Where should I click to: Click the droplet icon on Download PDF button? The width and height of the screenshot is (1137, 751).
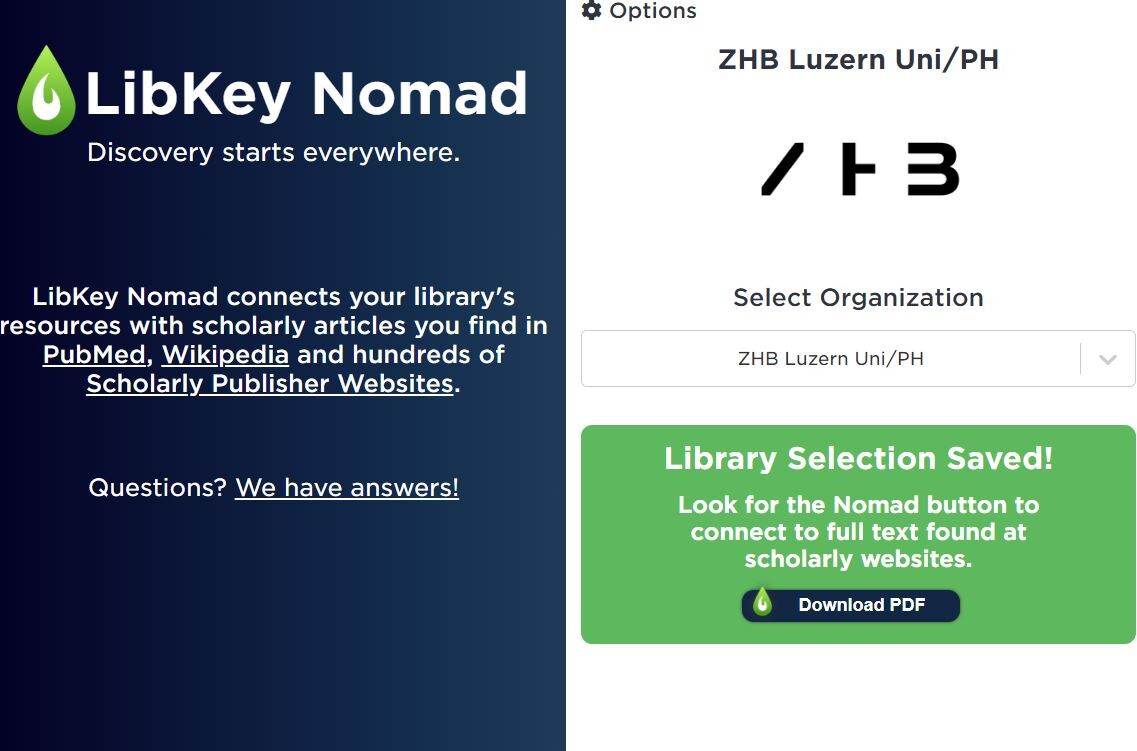[762, 602]
